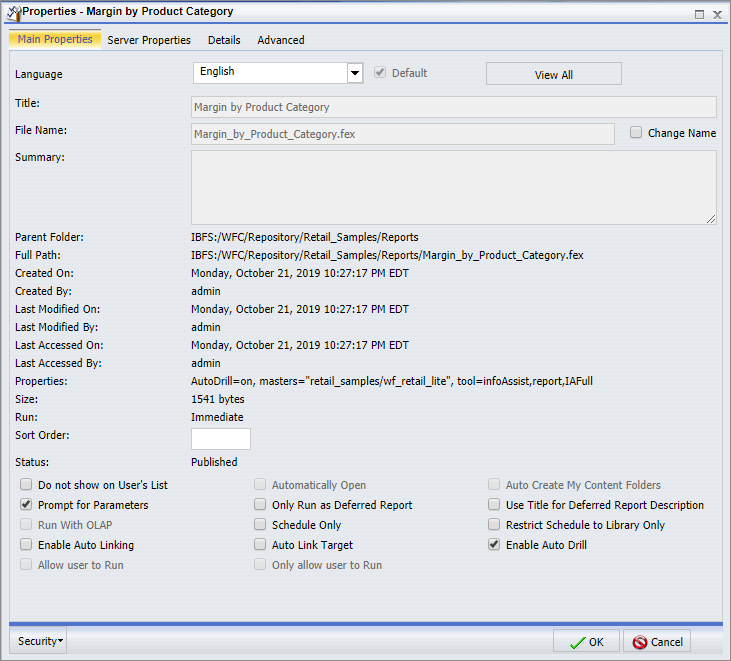Uncheck Prompt for Parameters
731x661 pixels.
(26, 504)
